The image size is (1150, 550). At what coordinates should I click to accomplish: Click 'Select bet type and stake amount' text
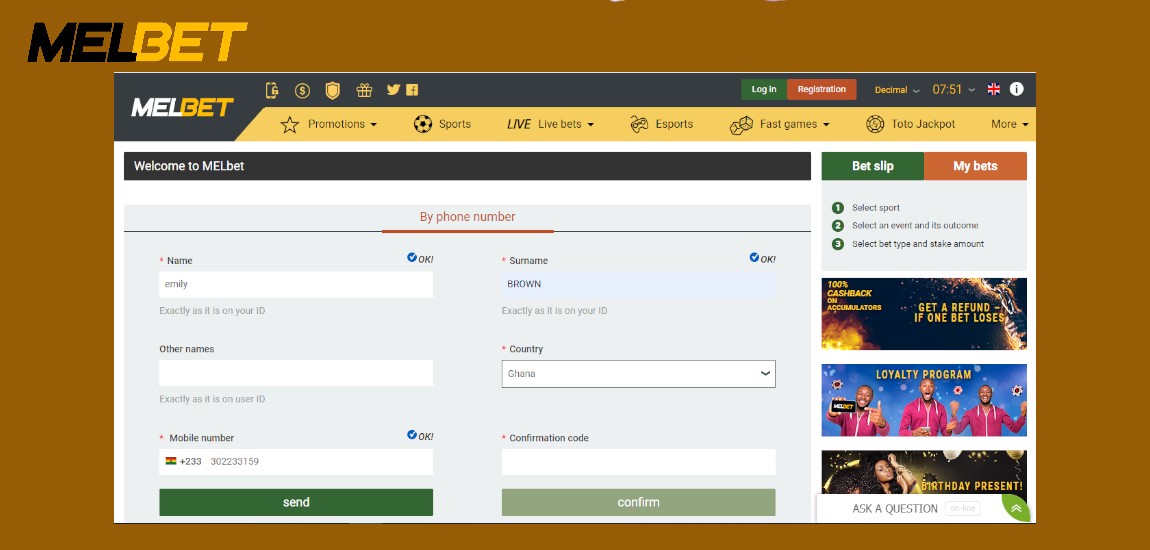coord(918,243)
